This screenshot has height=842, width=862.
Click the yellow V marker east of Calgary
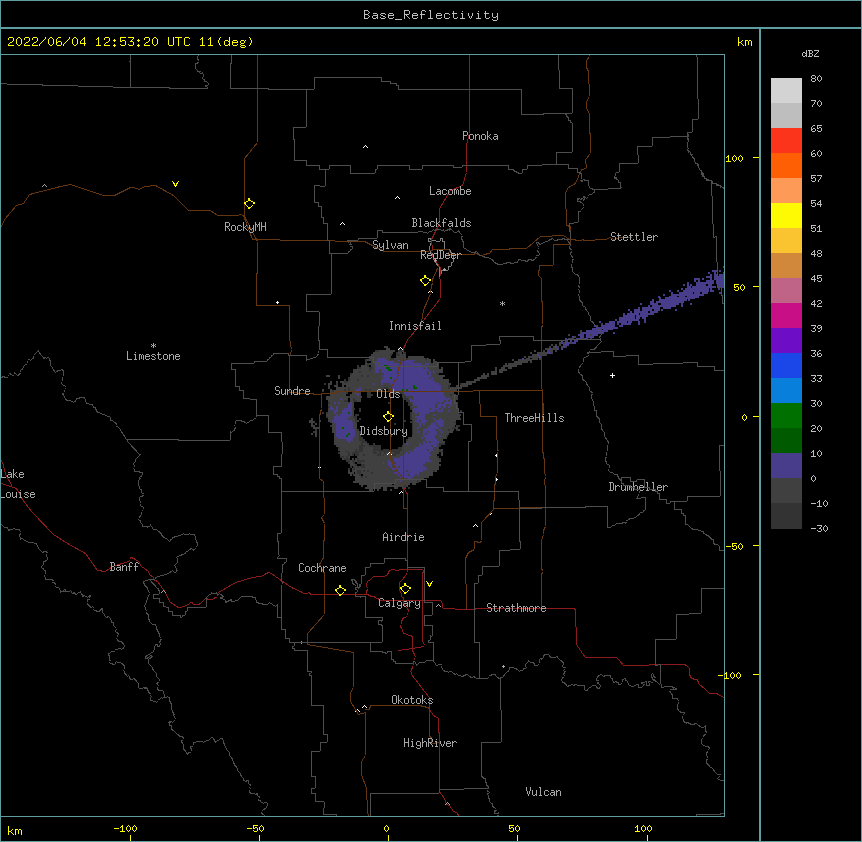(429, 584)
